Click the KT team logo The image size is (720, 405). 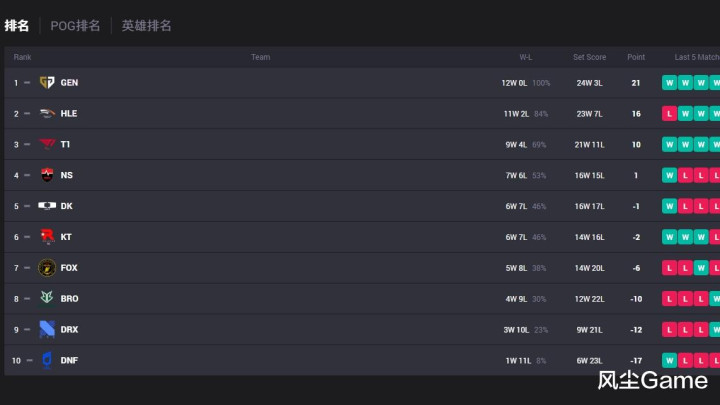tap(47, 237)
